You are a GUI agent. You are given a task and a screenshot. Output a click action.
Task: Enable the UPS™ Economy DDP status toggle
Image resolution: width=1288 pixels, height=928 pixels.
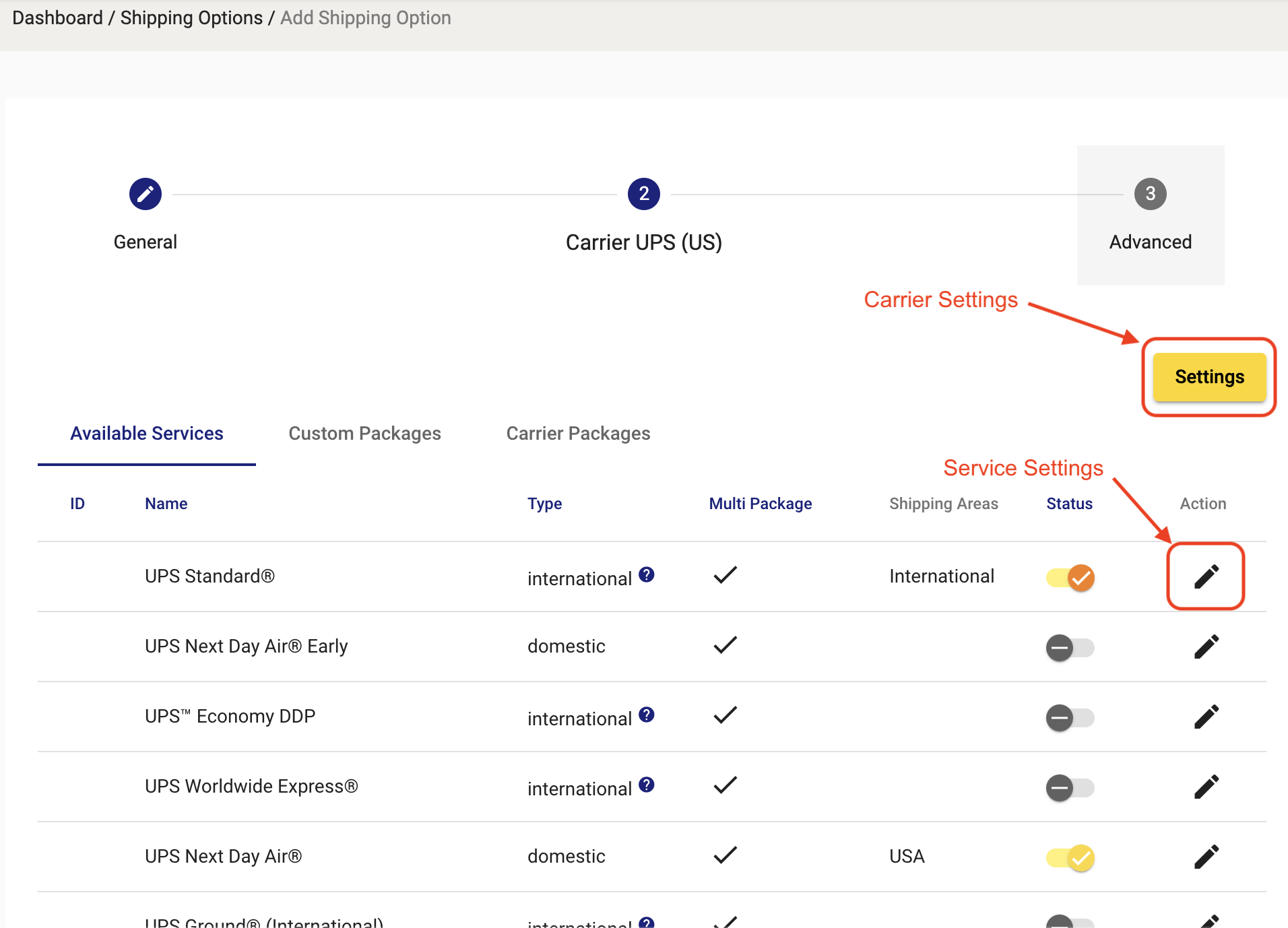pos(1070,718)
